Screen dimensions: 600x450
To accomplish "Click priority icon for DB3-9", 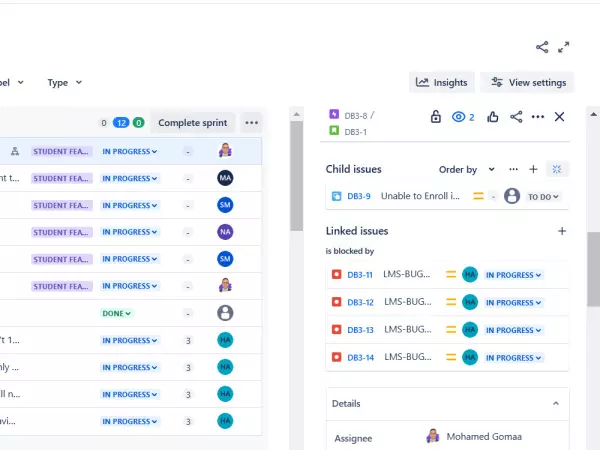I will coord(478,196).
